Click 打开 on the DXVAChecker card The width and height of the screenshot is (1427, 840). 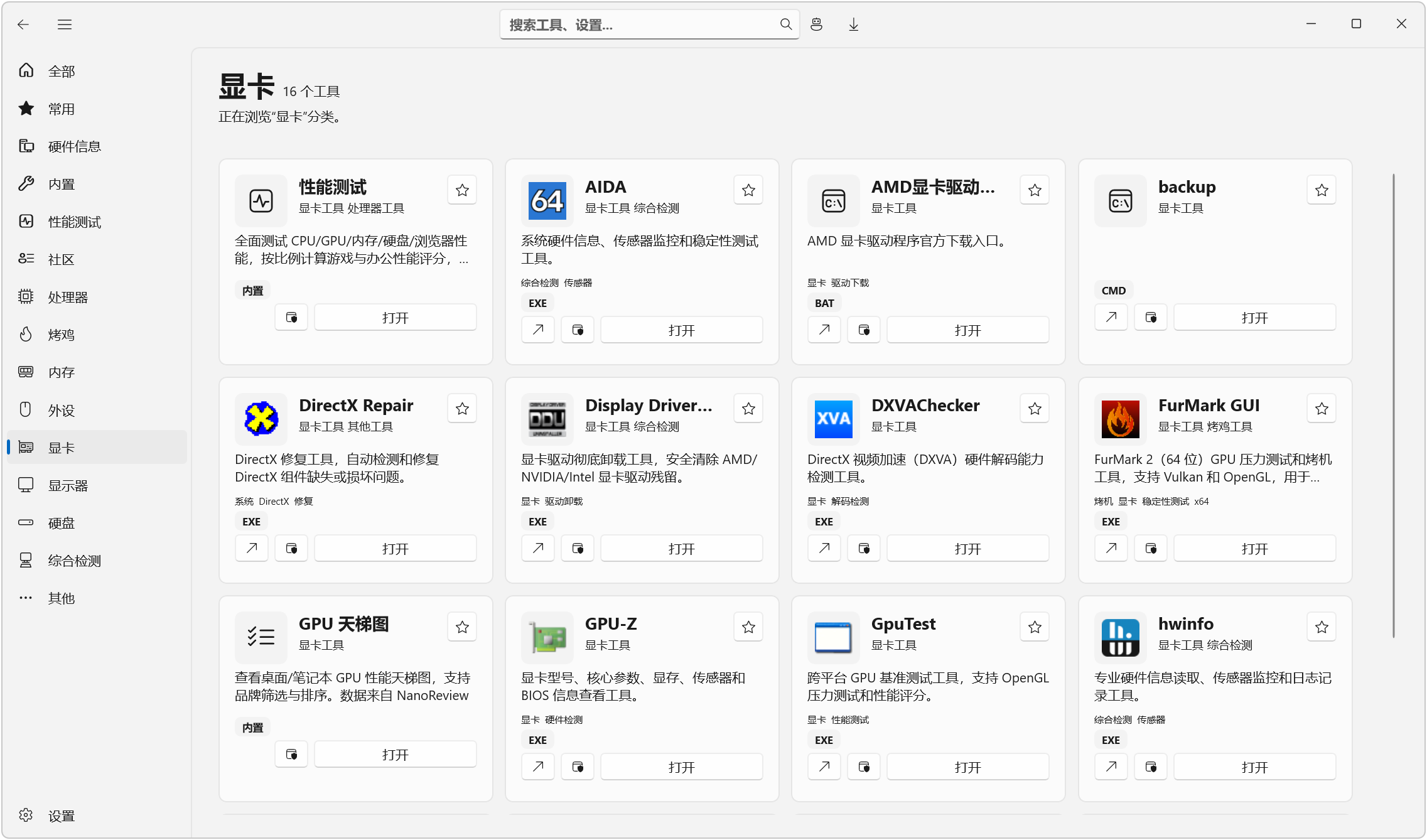968,549
